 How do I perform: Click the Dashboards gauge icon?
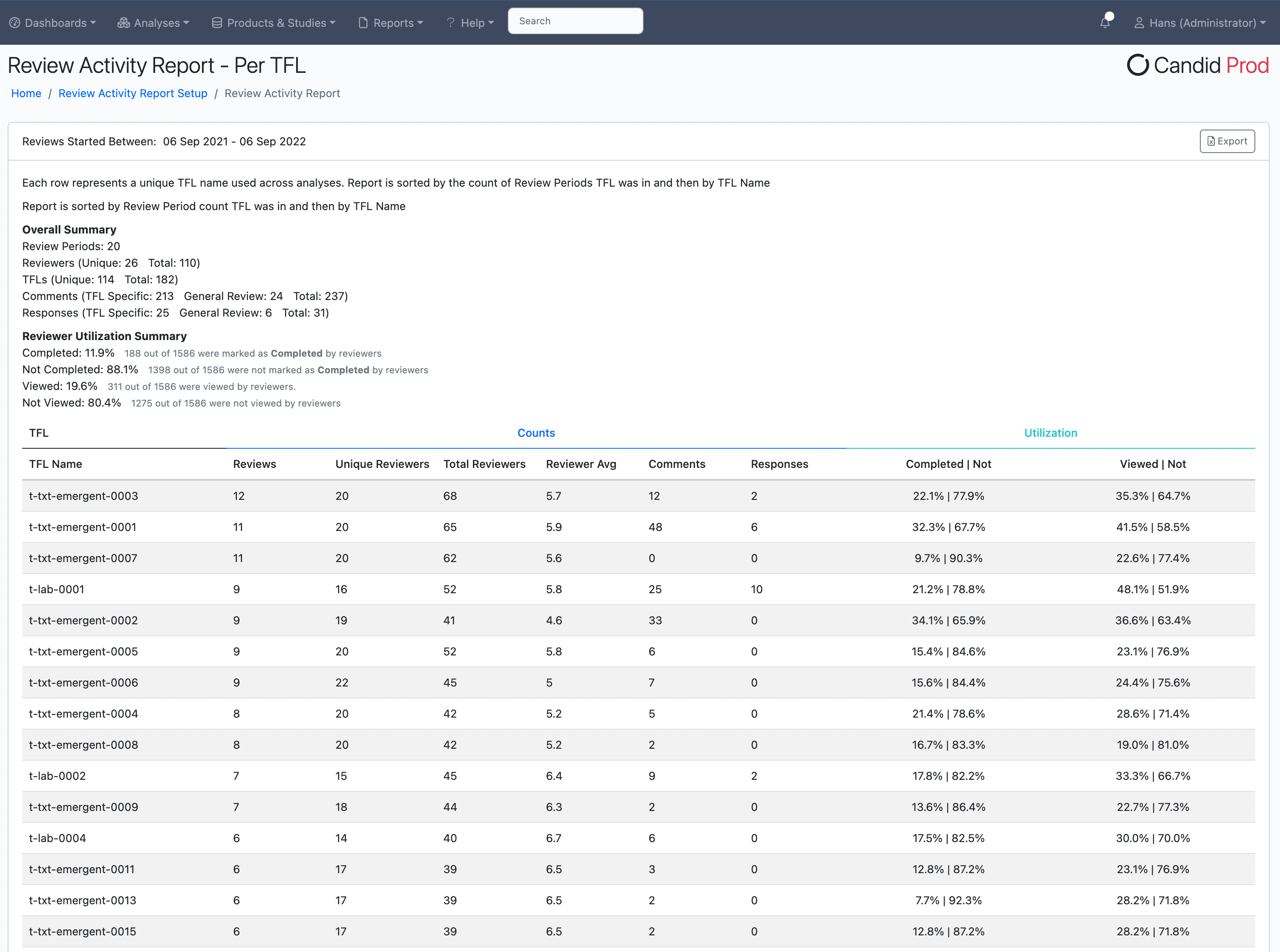15,23
